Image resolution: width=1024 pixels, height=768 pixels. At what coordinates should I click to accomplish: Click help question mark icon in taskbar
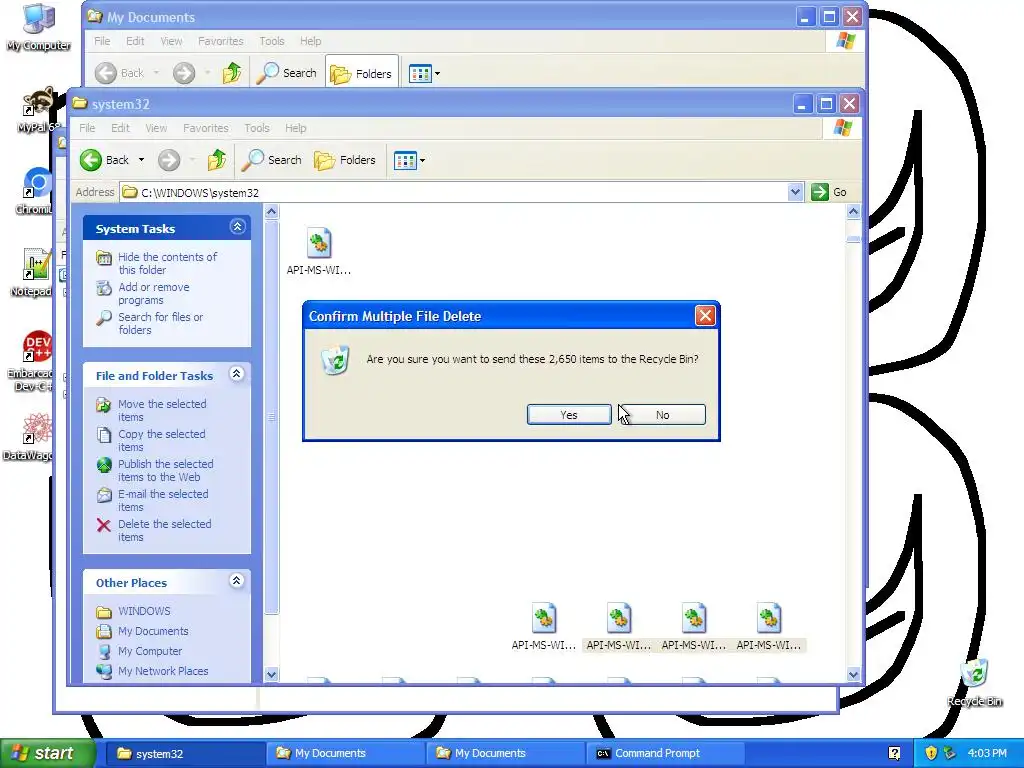[894, 753]
